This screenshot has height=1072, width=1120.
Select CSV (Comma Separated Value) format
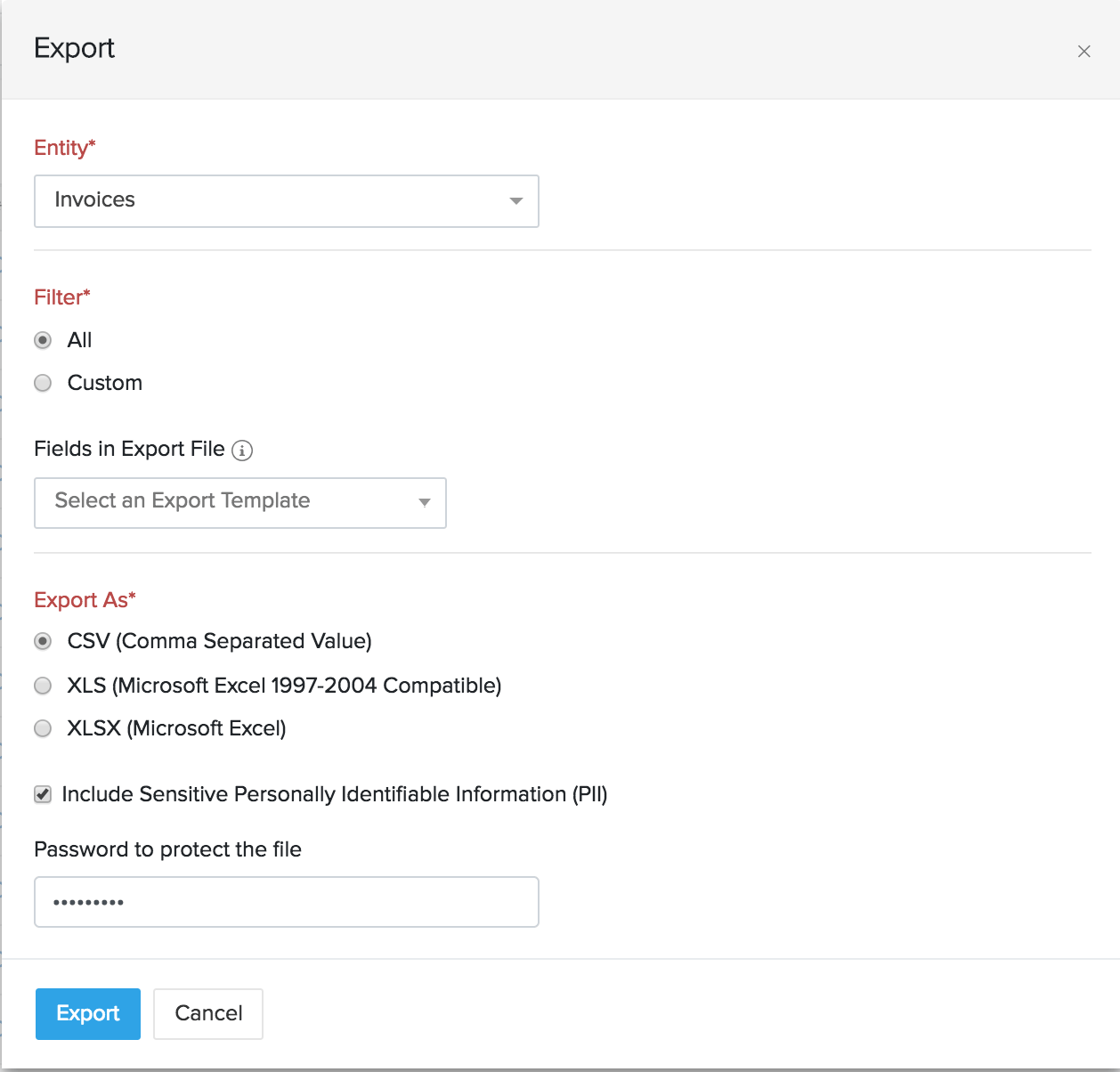43,640
